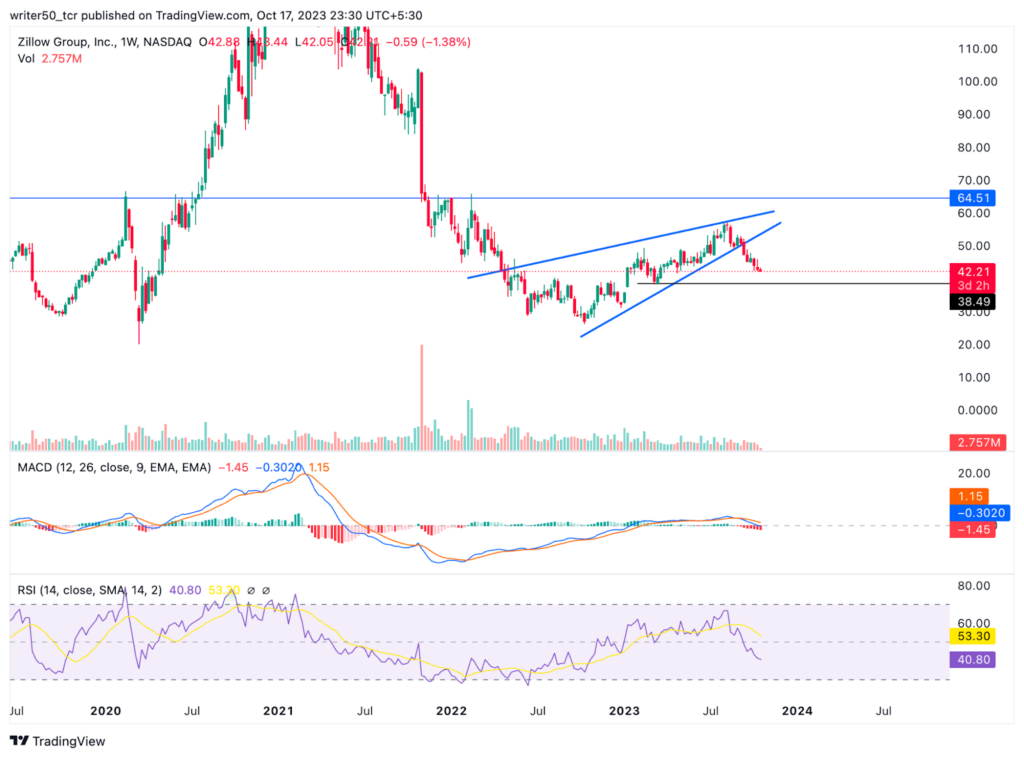Click the 2020 time axis label
Screen dimensions: 1024x758
point(105,710)
